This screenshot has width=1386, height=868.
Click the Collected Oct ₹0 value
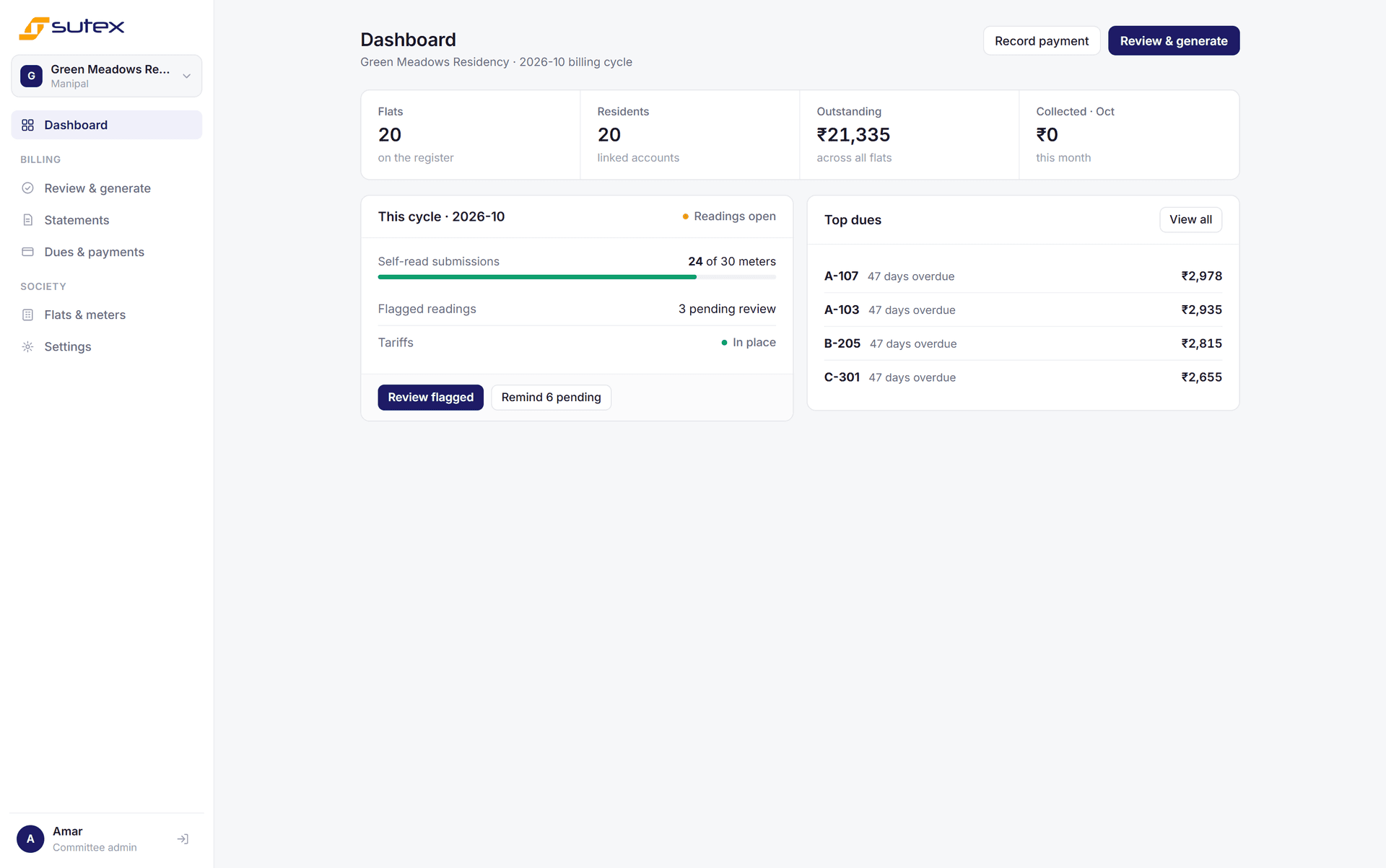tap(1047, 135)
